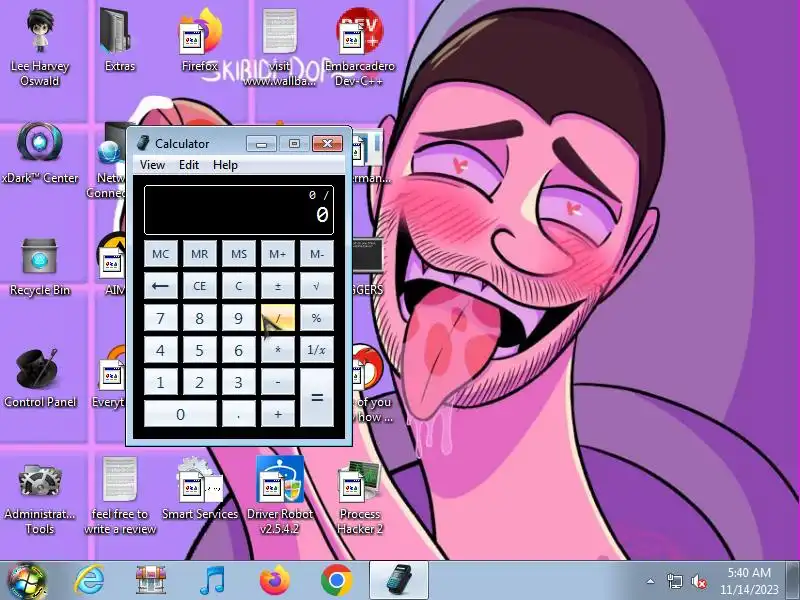Click the plus (+) button
800x600 pixels.
click(x=278, y=414)
